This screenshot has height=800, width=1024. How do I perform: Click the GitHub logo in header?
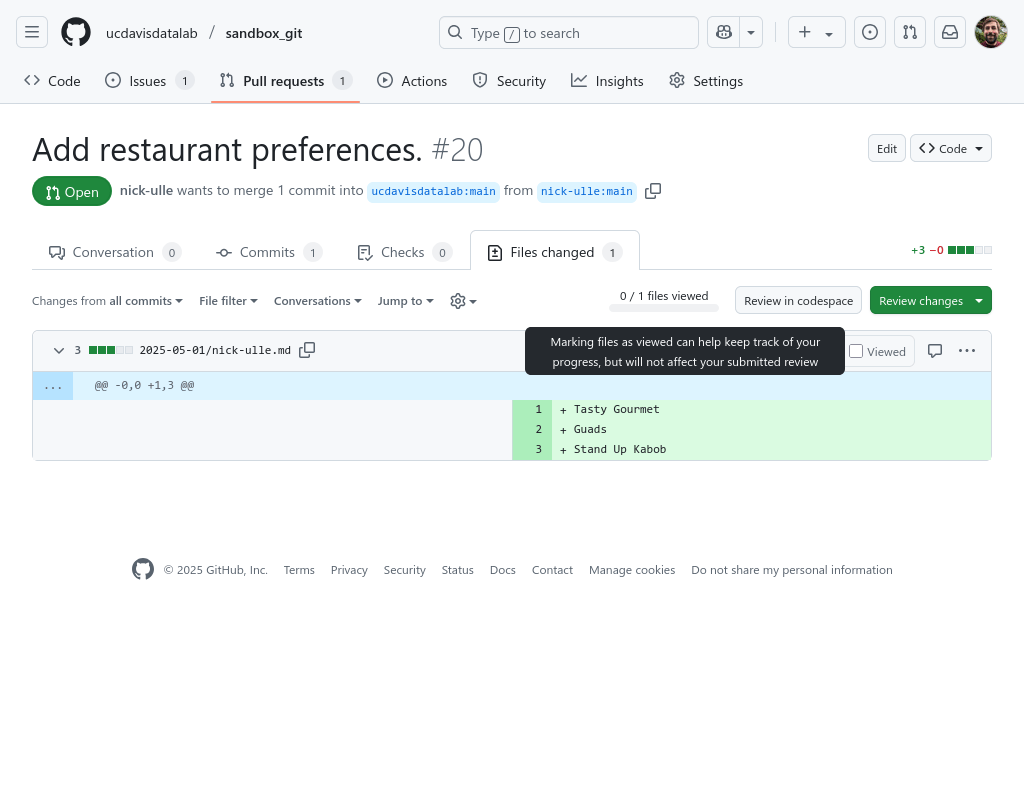(x=76, y=33)
